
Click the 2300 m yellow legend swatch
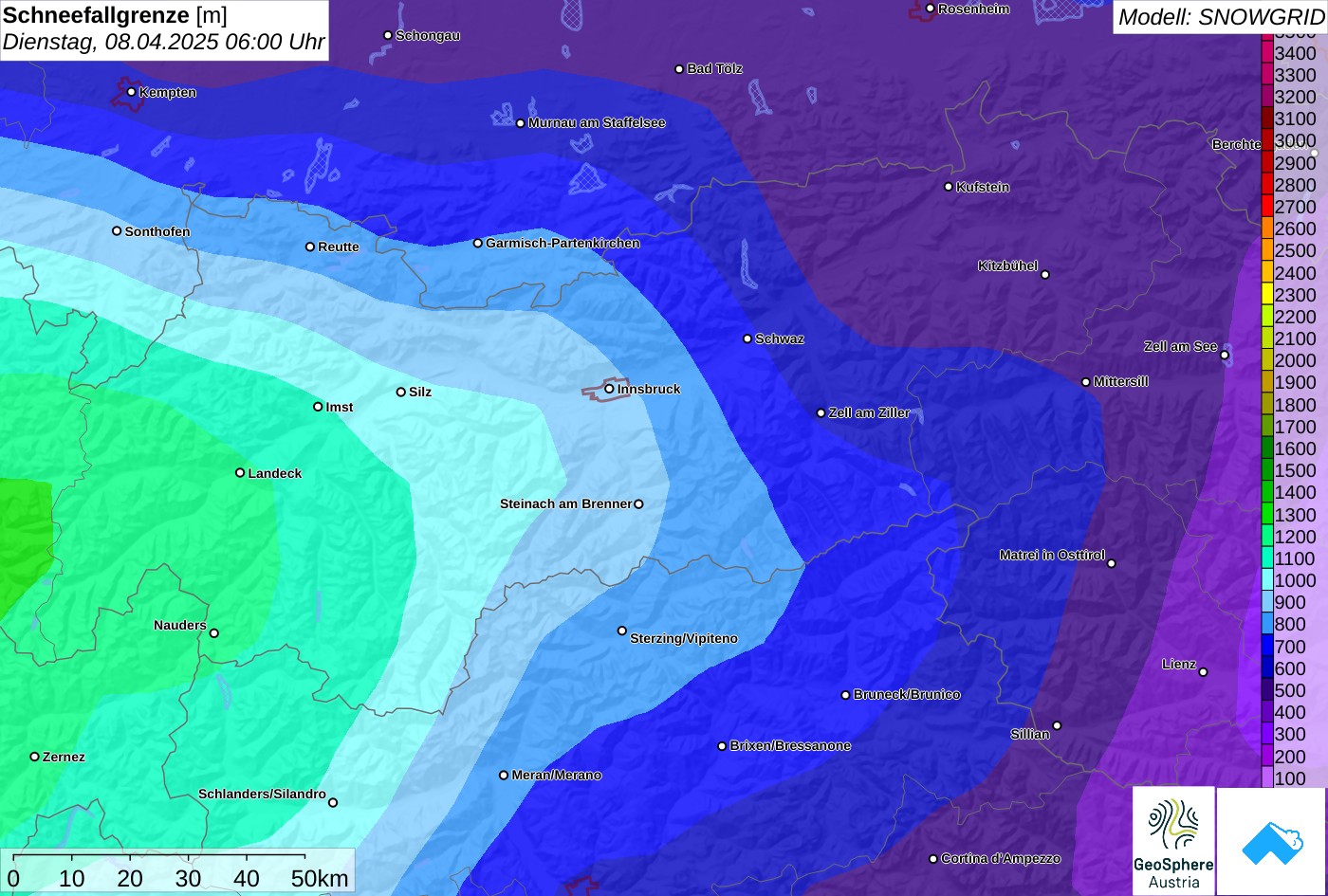click(x=1267, y=295)
